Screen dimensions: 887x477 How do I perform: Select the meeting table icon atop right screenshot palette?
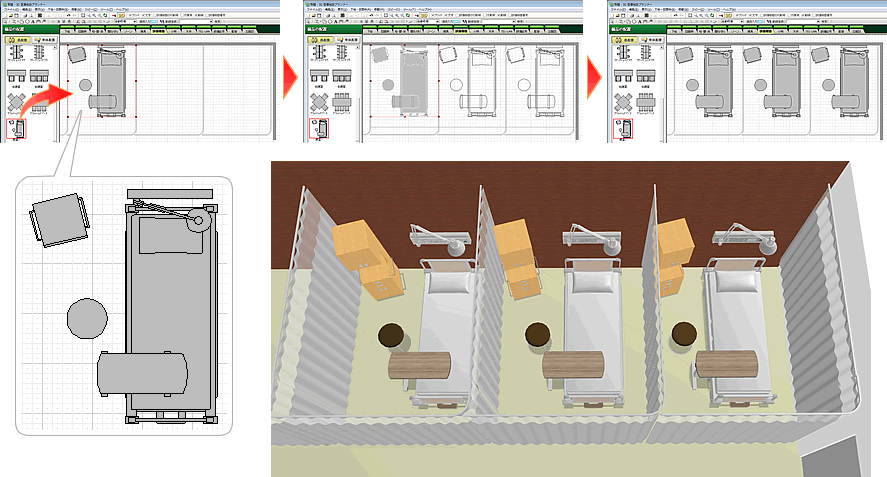[x=623, y=51]
